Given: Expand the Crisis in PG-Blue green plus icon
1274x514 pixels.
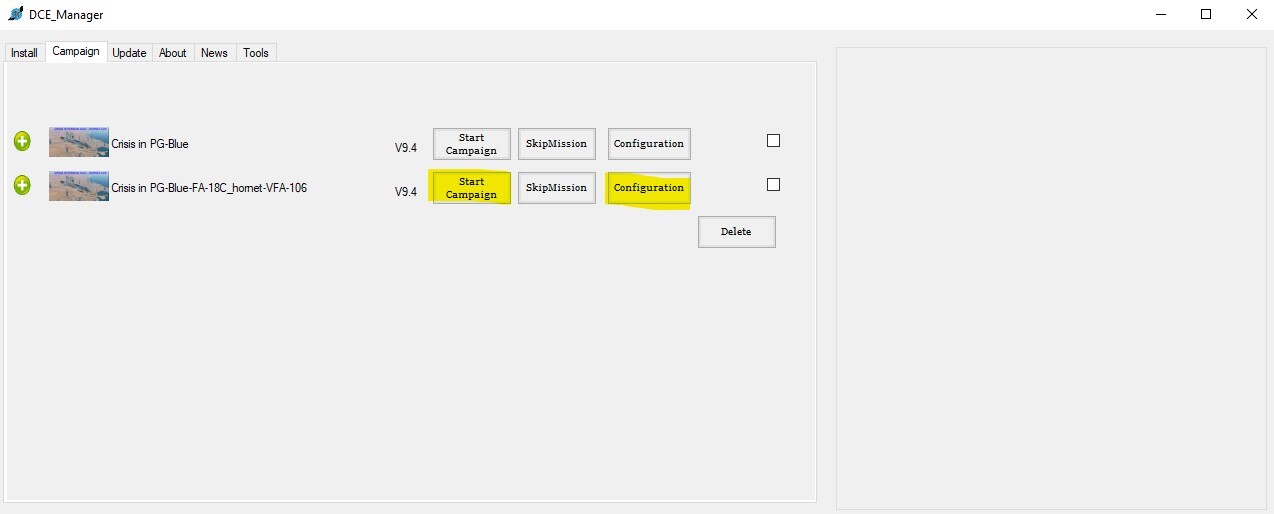Looking at the screenshot, I should click(x=22, y=141).
